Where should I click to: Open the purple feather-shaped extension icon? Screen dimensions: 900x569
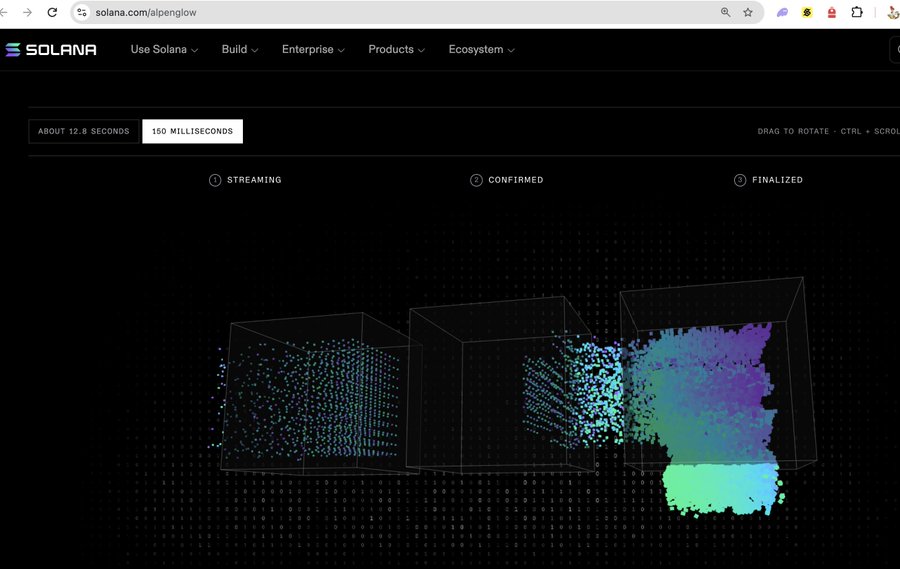(x=782, y=12)
